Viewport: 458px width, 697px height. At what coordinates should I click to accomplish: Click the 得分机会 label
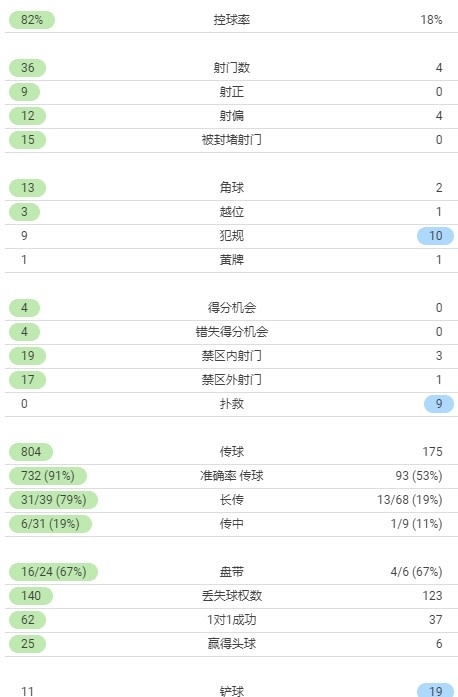coord(232,308)
